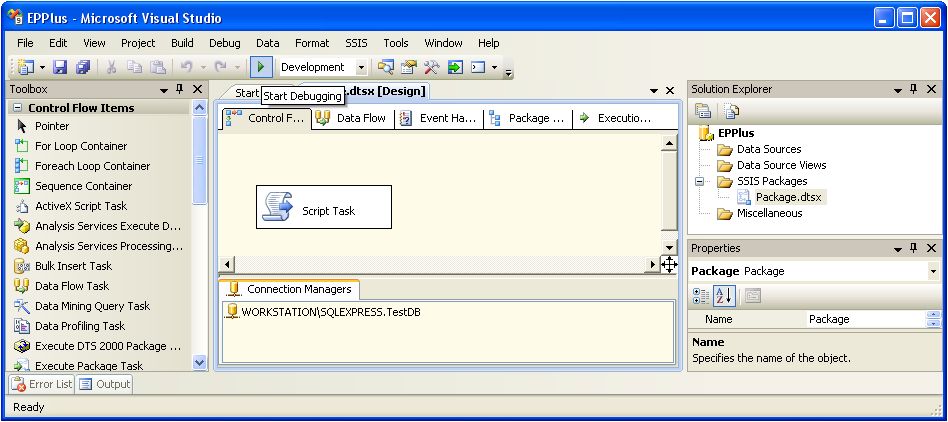
Task: Open Solution Explorer toolbar icon with magnifier
Action: coord(386,67)
